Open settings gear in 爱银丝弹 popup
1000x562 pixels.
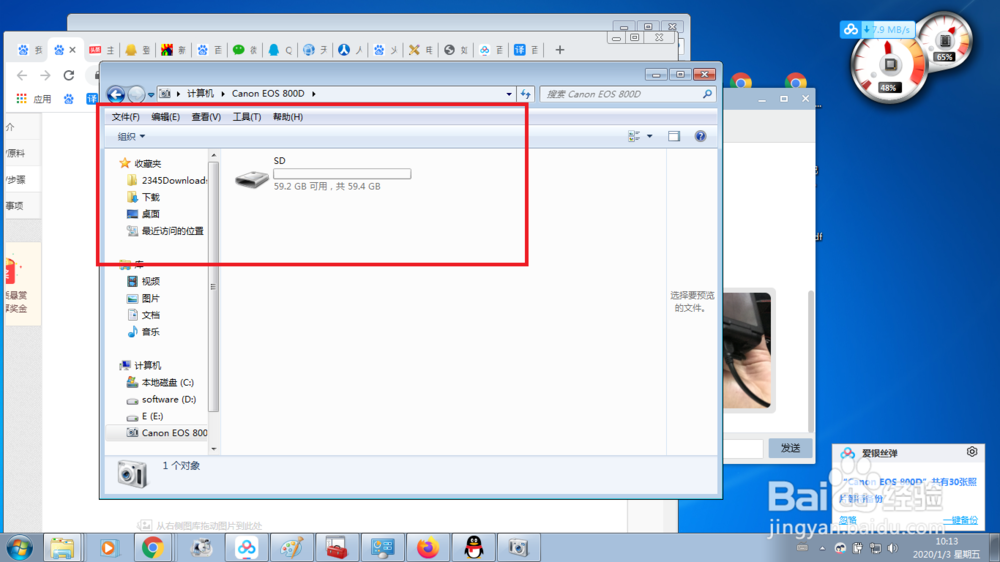(972, 452)
